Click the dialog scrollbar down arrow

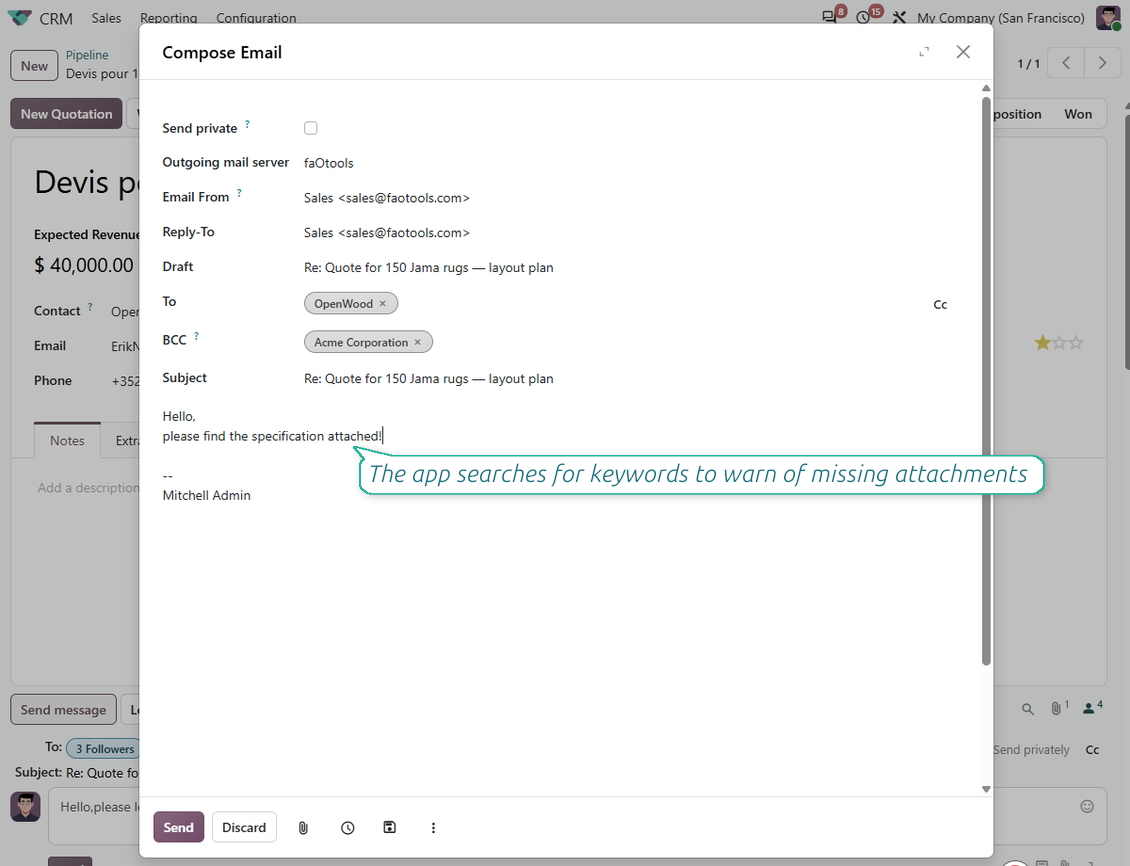pyautogui.click(x=986, y=789)
